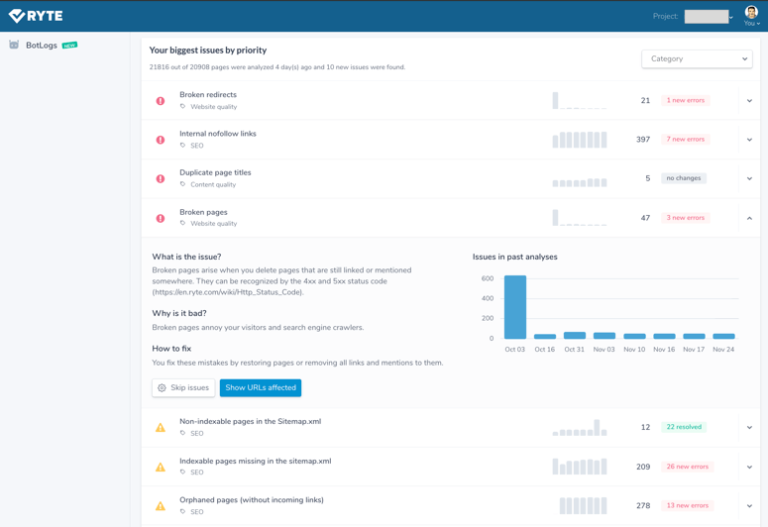Click Orphaned pages (without incoming links) title
Image resolution: width=768 pixels, height=527 pixels.
point(251,500)
